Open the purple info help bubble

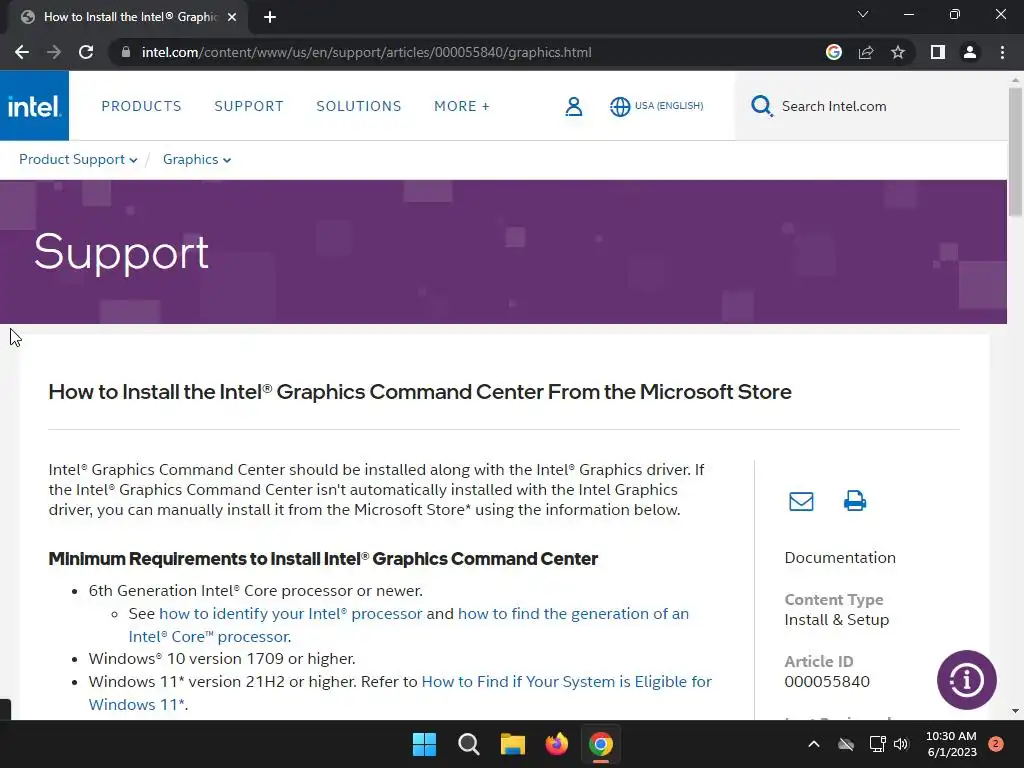point(967,680)
